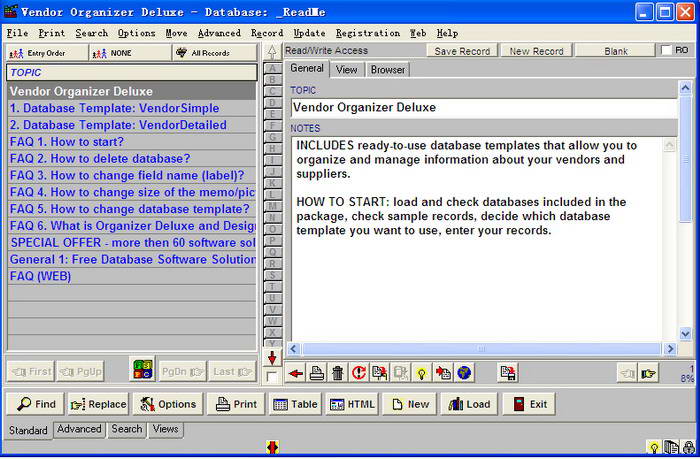
Task: Open the Search menu
Action: [92, 33]
